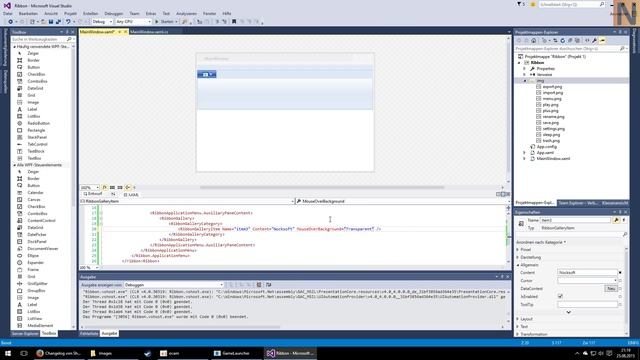Click the Save All icon in the toolbar

coord(58,22)
